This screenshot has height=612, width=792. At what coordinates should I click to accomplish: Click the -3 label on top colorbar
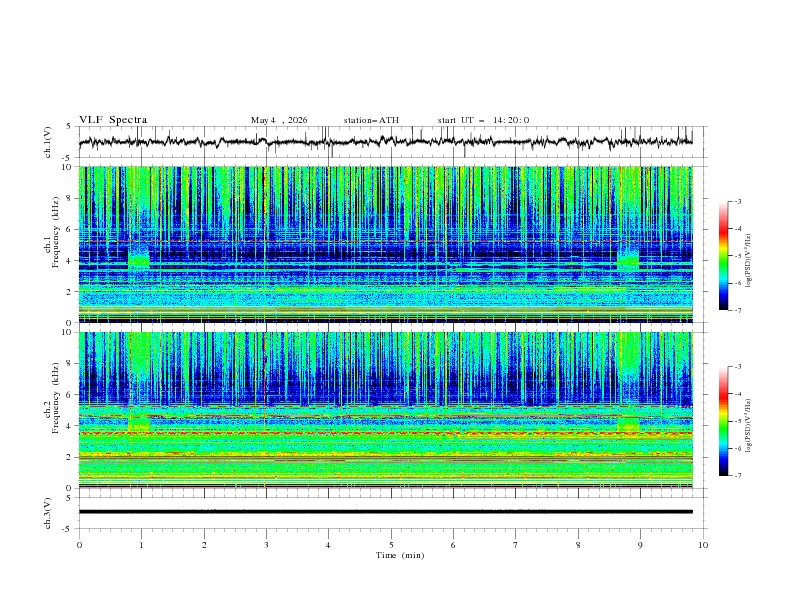tap(738, 201)
